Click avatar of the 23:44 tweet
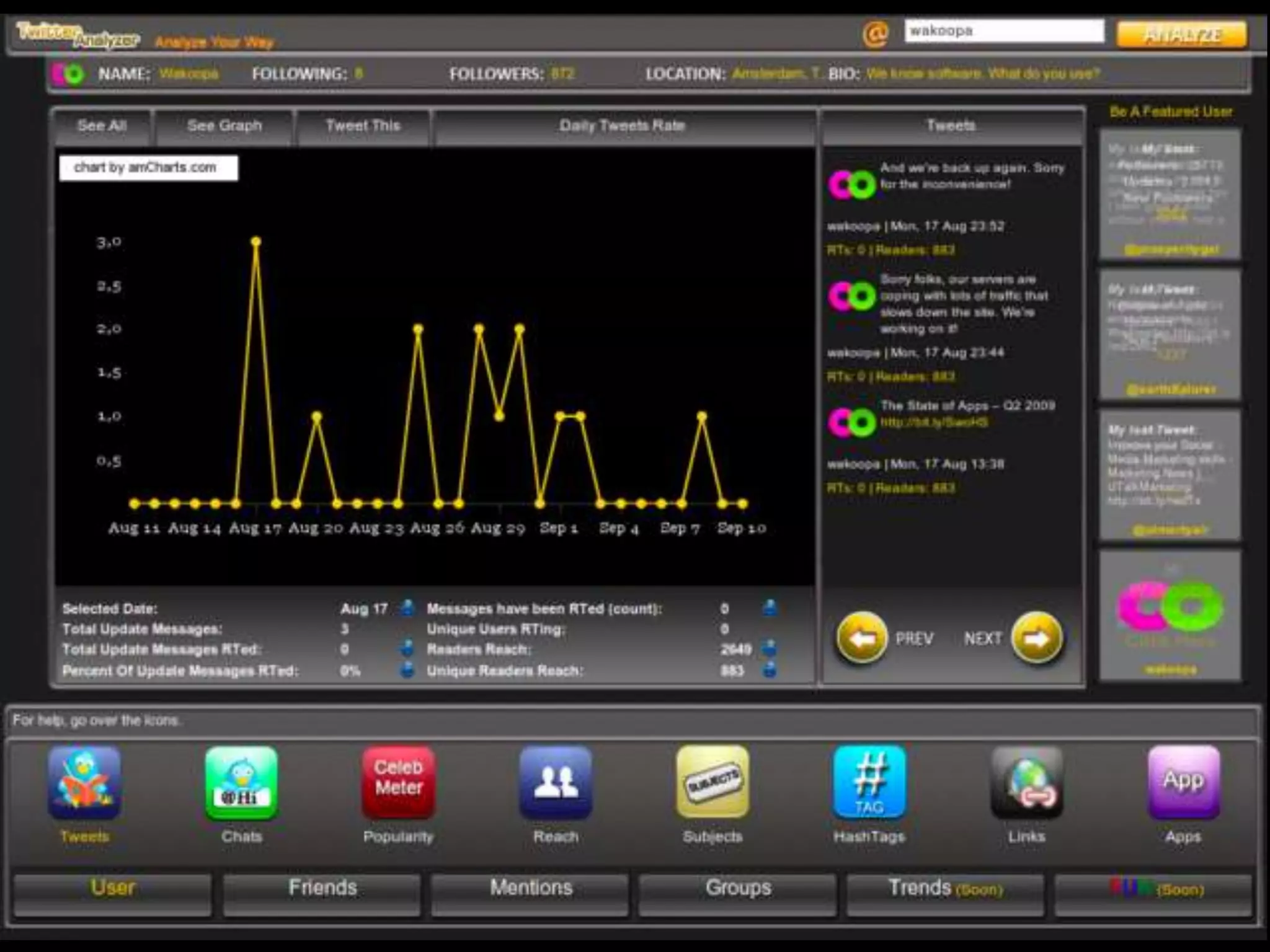This screenshot has width=1270, height=952. click(852, 296)
